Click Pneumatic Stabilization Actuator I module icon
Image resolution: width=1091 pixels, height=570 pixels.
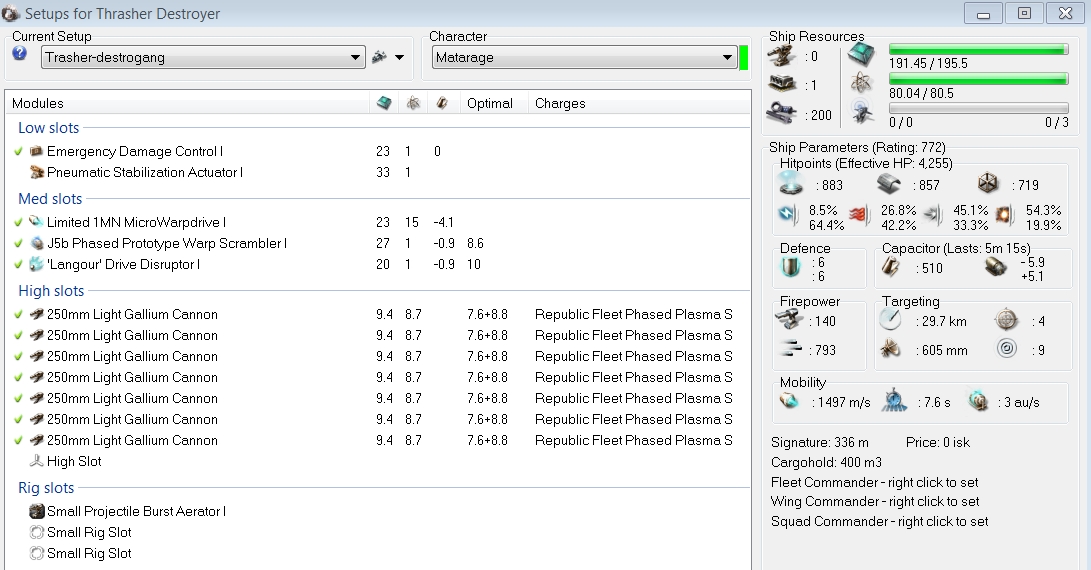[x=36, y=172]
